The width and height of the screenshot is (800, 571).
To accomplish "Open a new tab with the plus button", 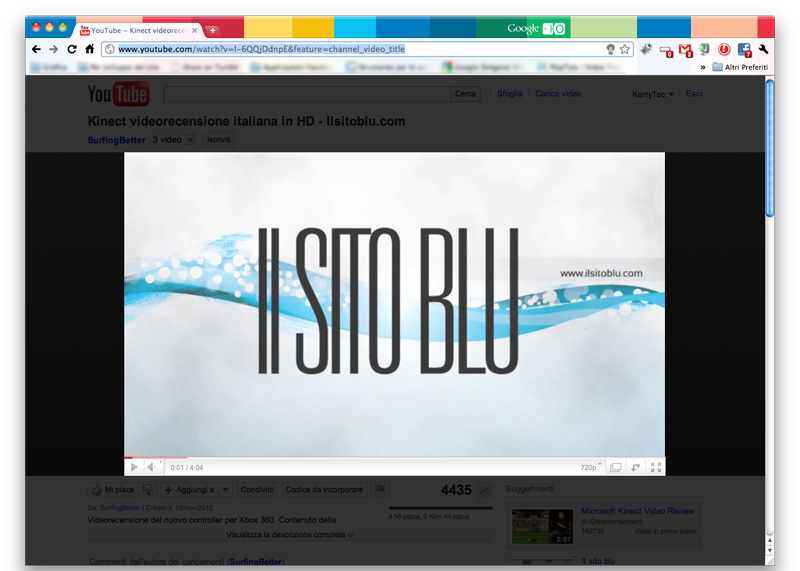I will [x=213, y=30].
